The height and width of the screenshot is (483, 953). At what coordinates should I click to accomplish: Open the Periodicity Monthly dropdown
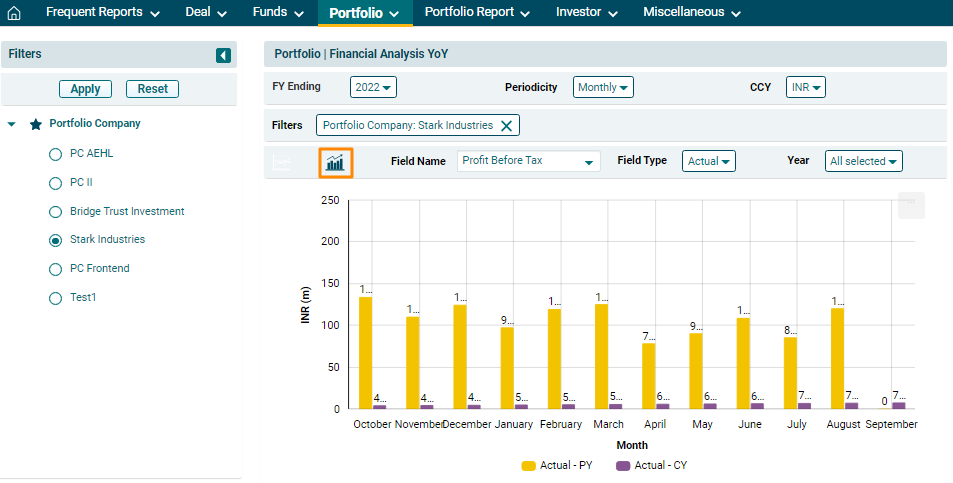tap(604, 87)
